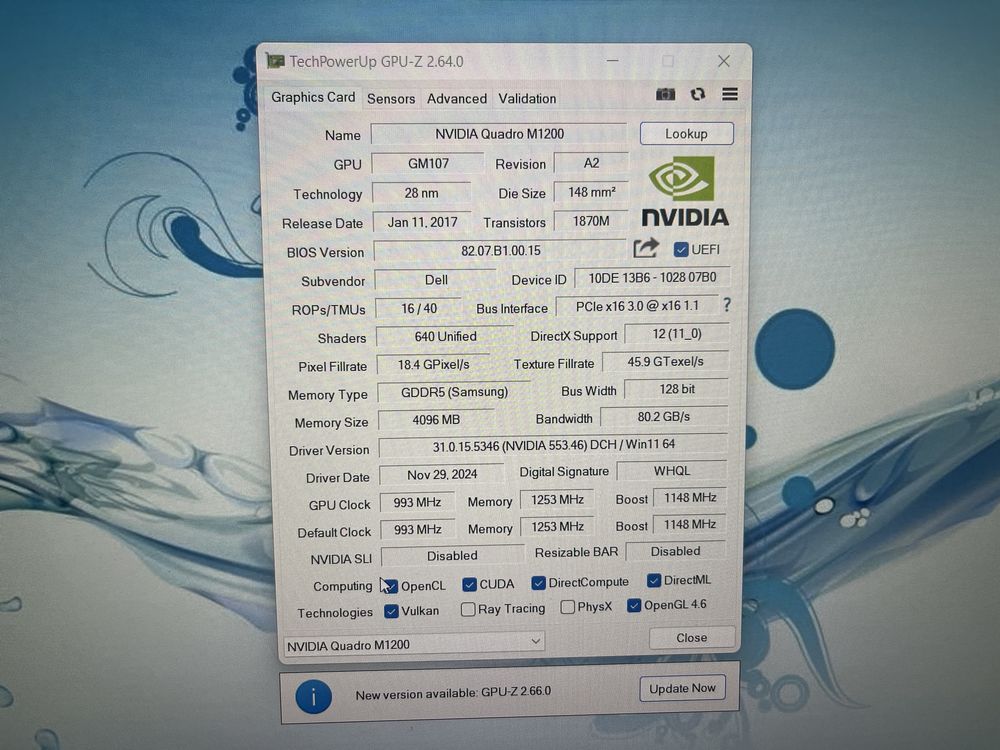Click the Resizable BAR field Disabled
The image size is (1000, 750).
click(675, 551)
